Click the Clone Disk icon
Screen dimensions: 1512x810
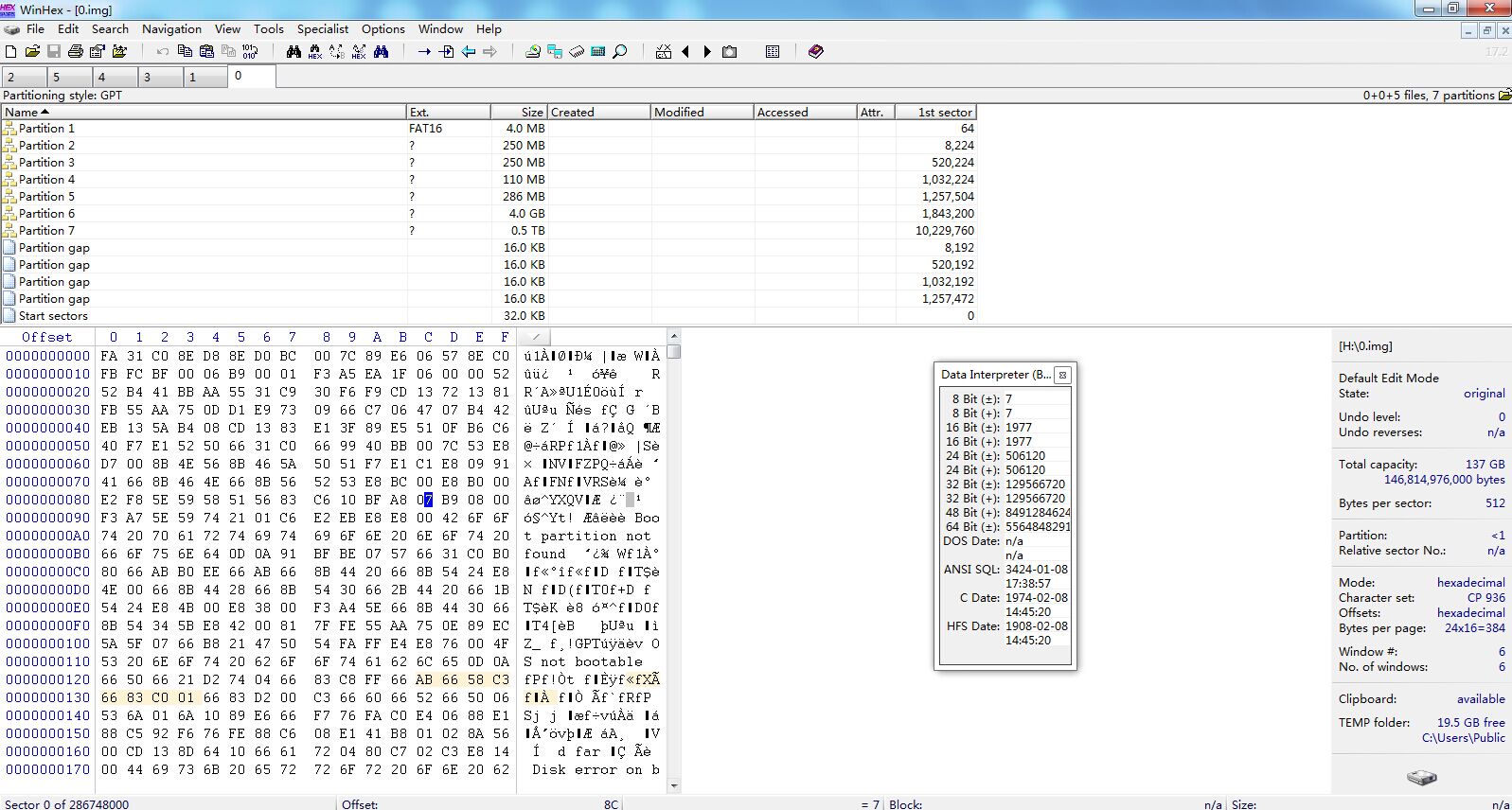click(x=555, y=51)
